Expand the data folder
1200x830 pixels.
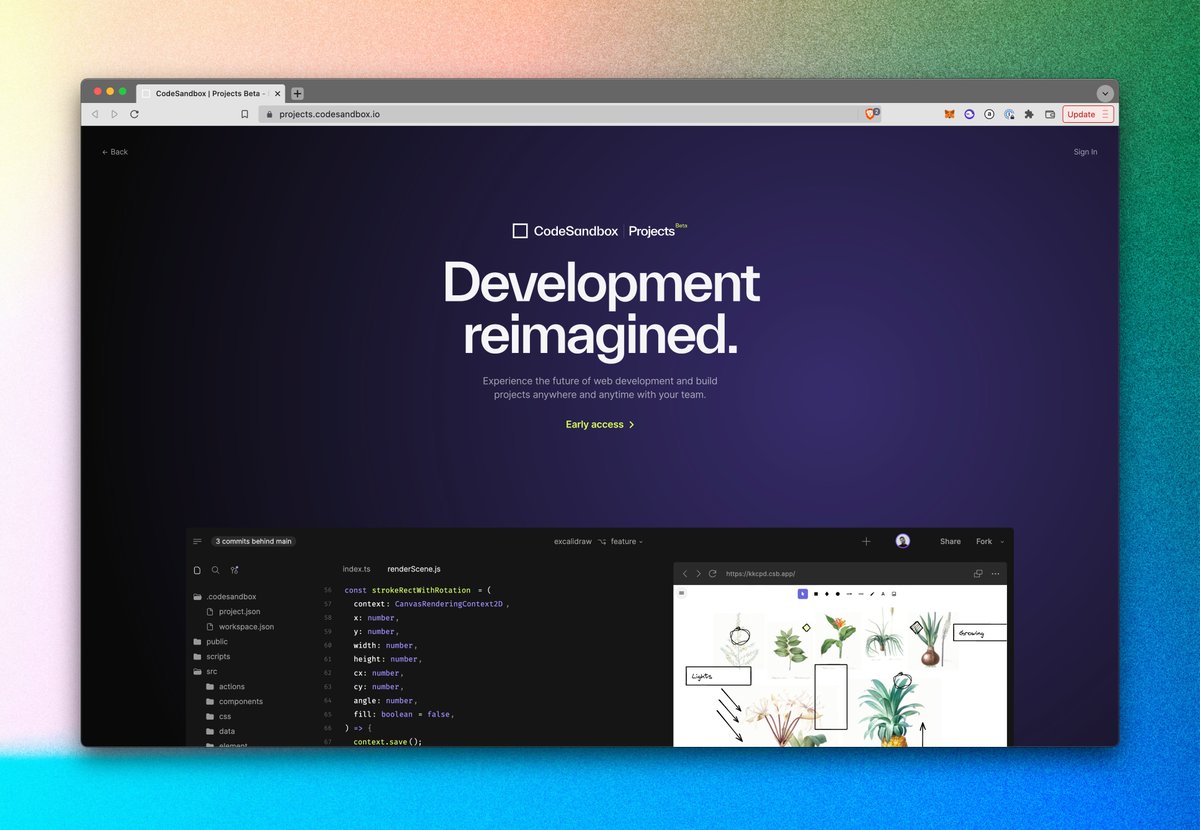(x=220, y=732)
